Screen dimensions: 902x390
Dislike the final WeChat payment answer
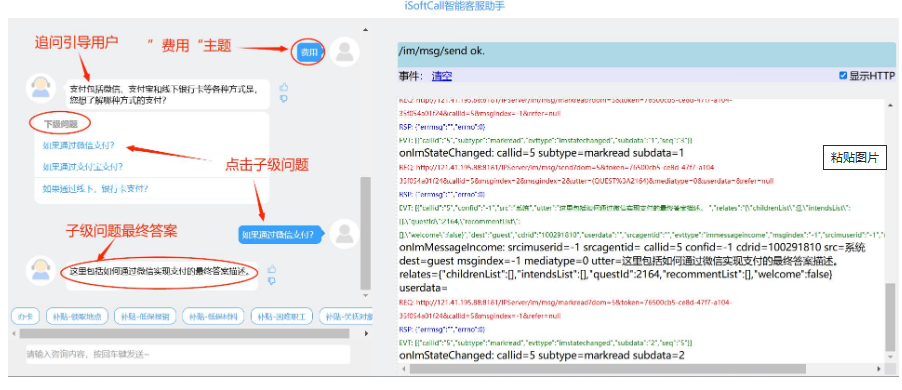click(x=272, y=281)
